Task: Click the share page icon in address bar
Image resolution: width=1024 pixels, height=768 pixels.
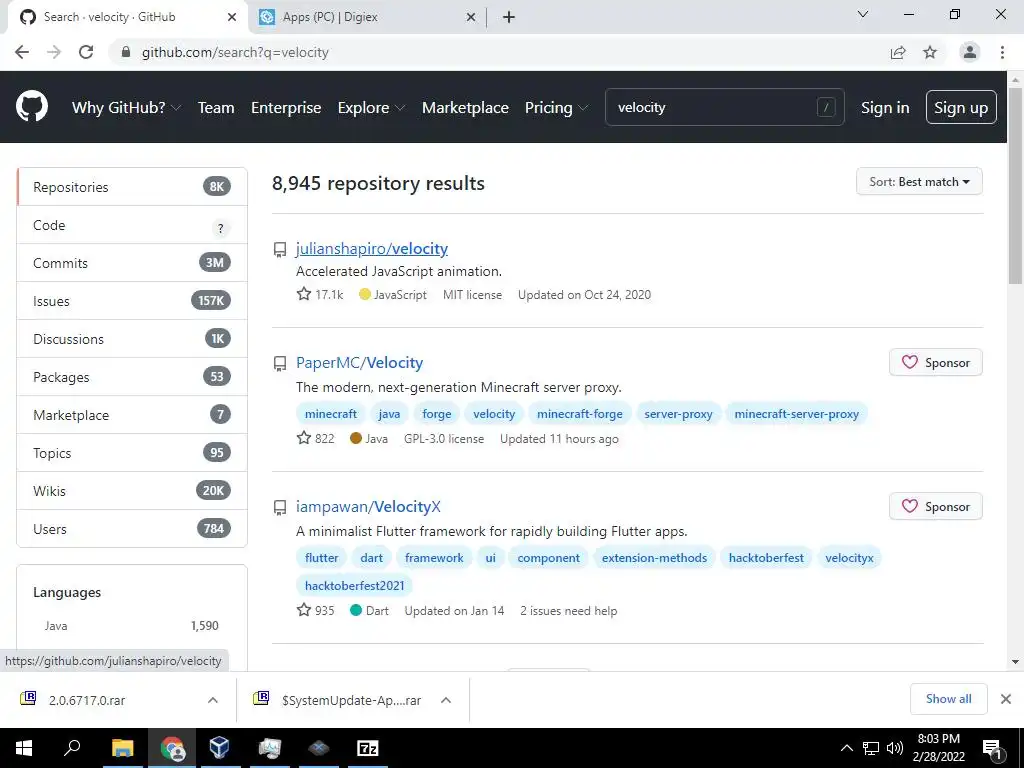Action: (x=898, y=52)
